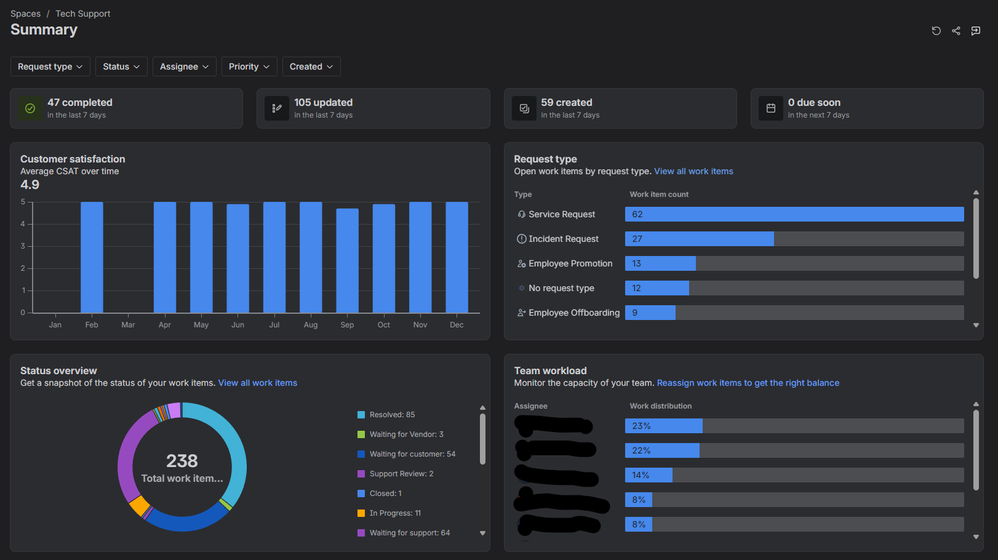998x560 pixels.
Task: Open View all work items in Status overview
Action: click(x=258, y=383)
